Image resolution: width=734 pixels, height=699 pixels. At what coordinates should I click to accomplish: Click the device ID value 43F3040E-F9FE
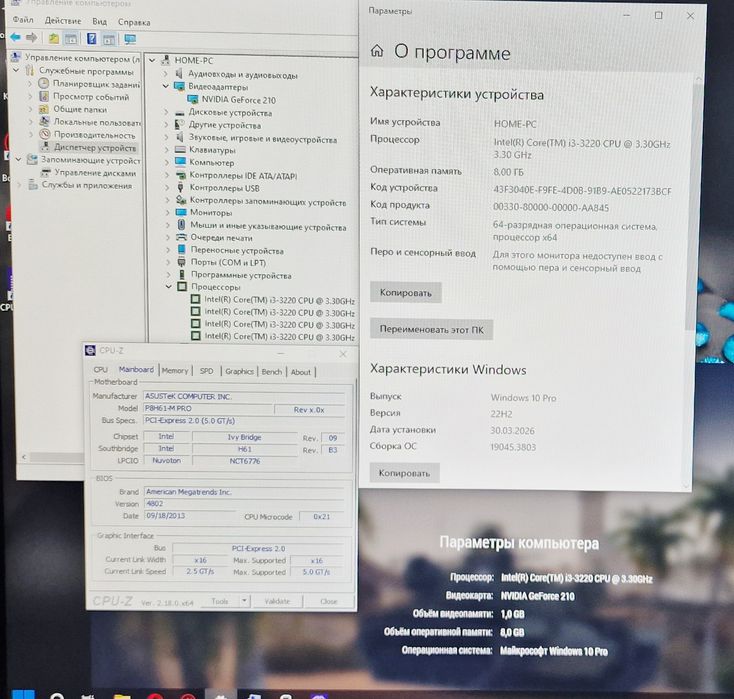[x=582, y=191]
